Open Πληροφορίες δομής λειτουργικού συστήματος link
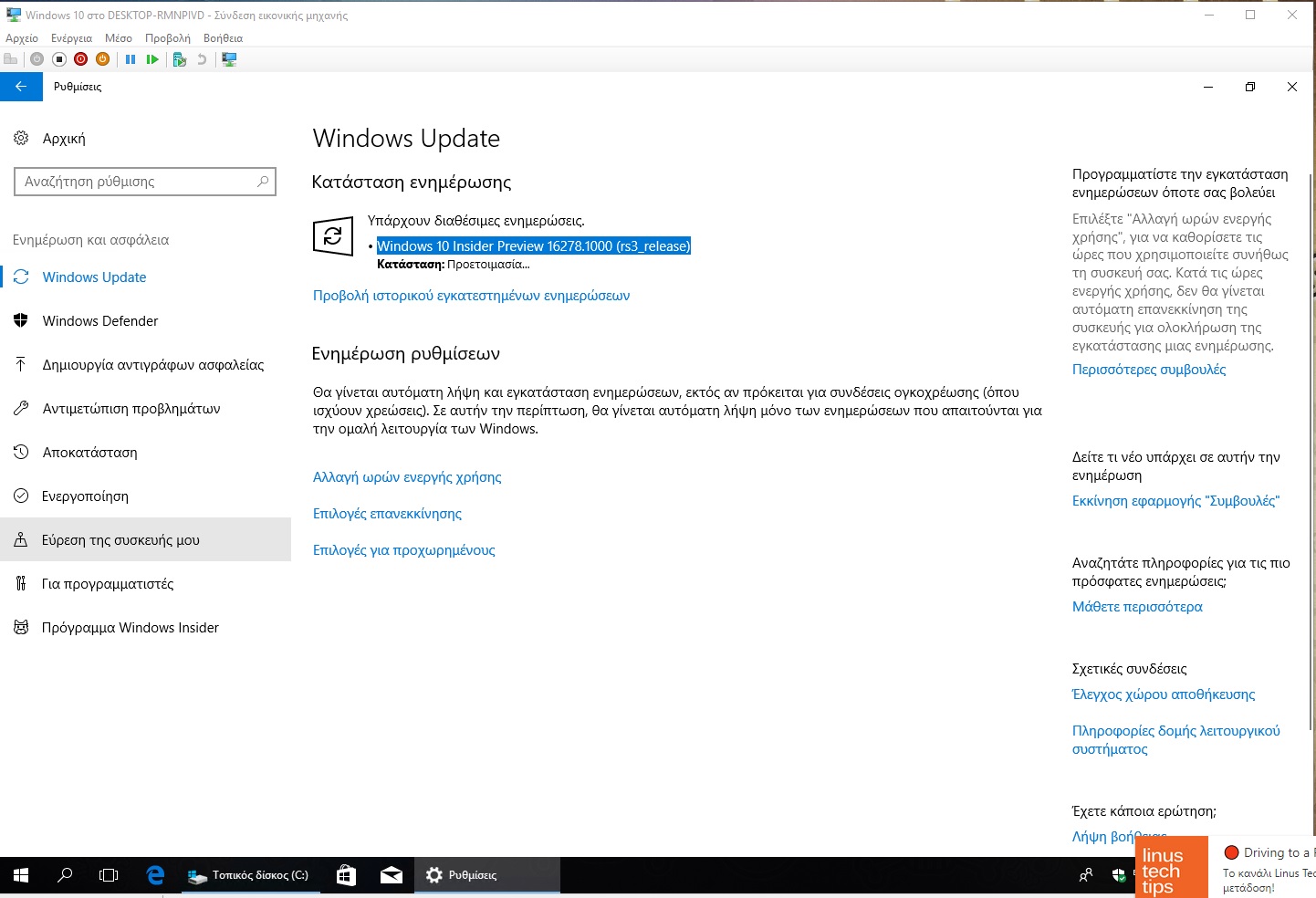The height and width of the screenshot is (898, 1316). click(1176, 740)
